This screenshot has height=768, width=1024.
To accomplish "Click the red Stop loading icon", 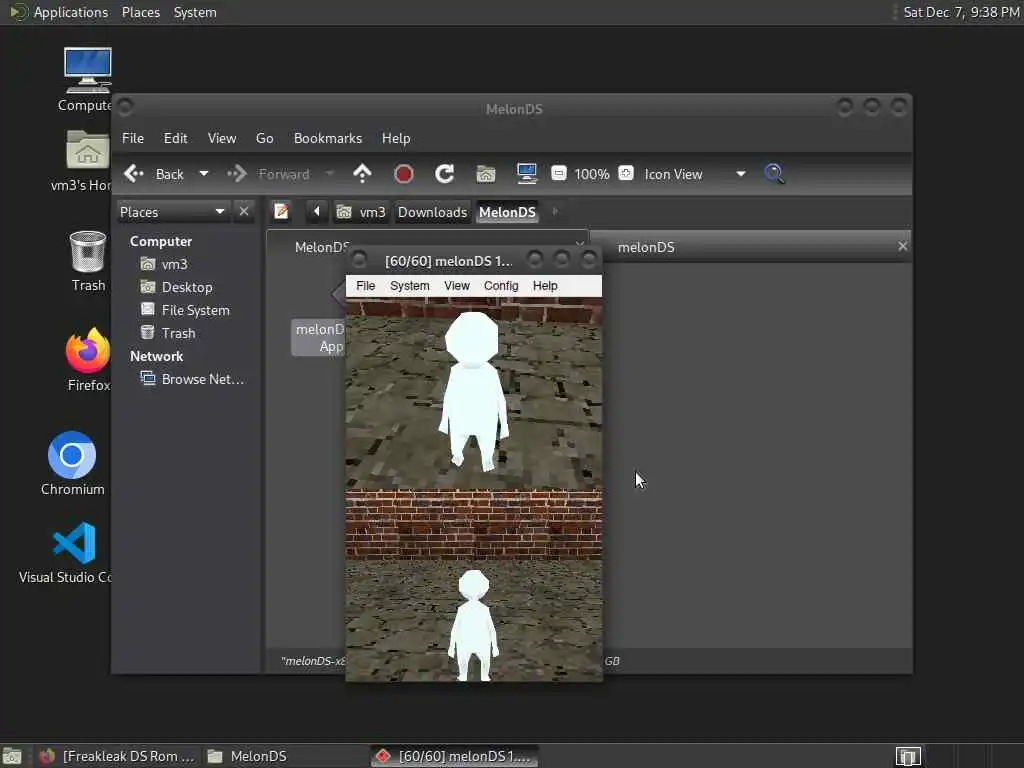I will pos(404,174).
